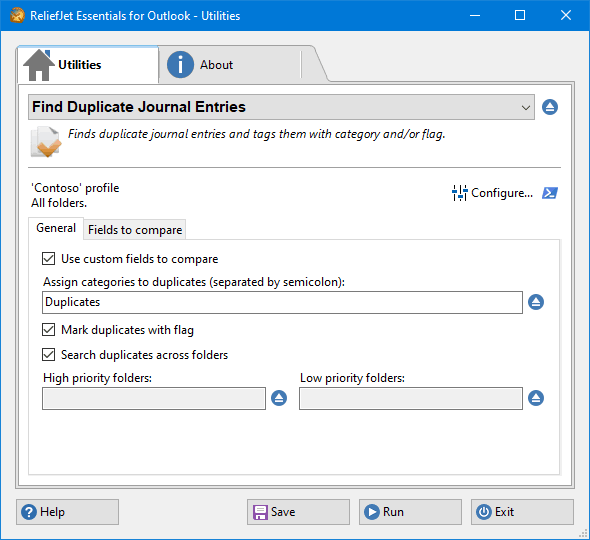Click the Run button
Image resolution: width=590 pixels, height=540 pixels.
[410, 512]
